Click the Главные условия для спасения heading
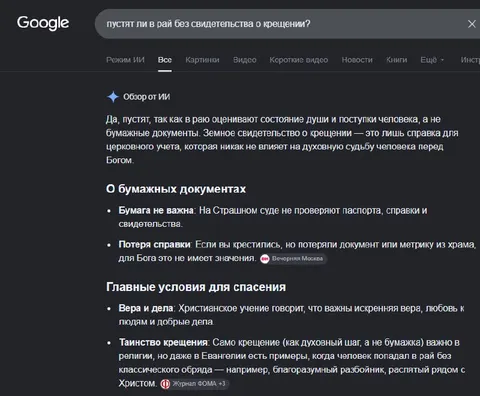The height and width of the screenshot is (396, 480). [x=196, y=287]
